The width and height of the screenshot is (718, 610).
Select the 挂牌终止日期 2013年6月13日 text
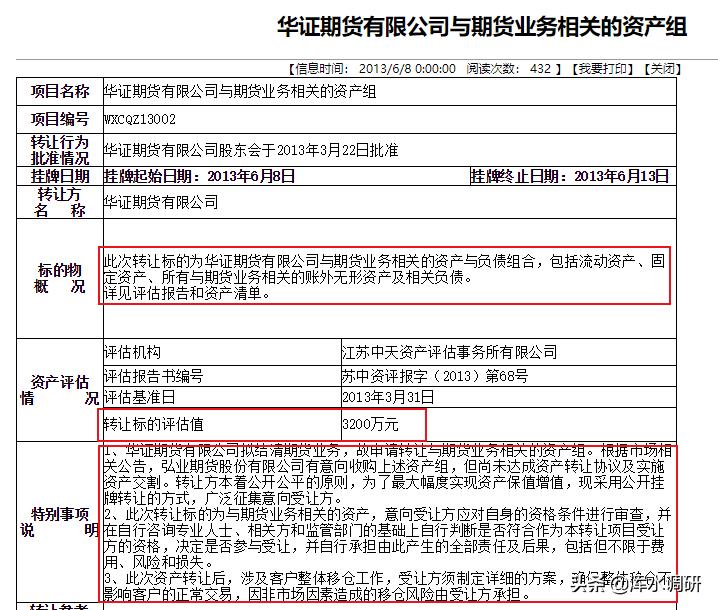coord(570,176)
